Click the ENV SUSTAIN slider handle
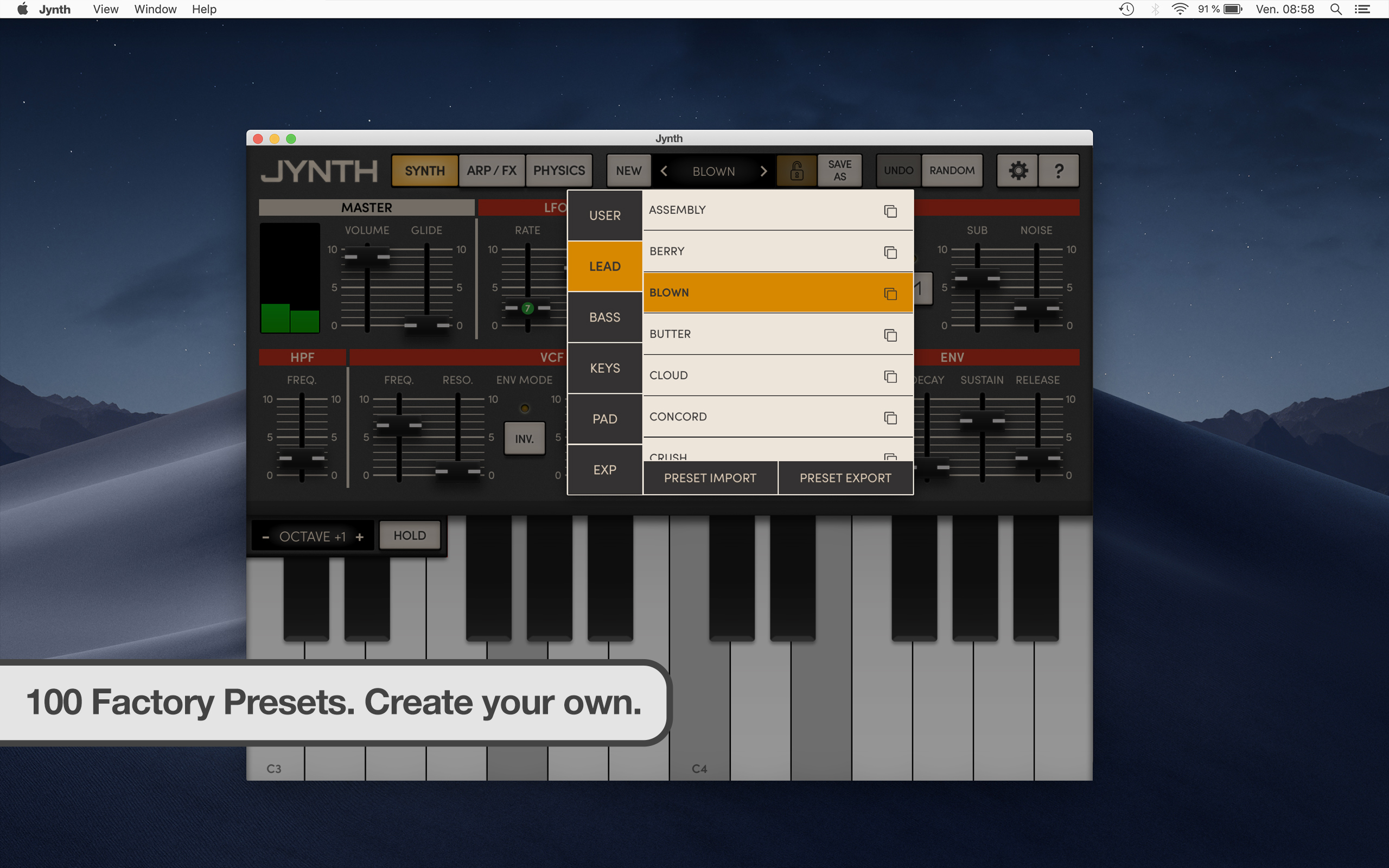1389x868 pixels. (x=982, y=421)
